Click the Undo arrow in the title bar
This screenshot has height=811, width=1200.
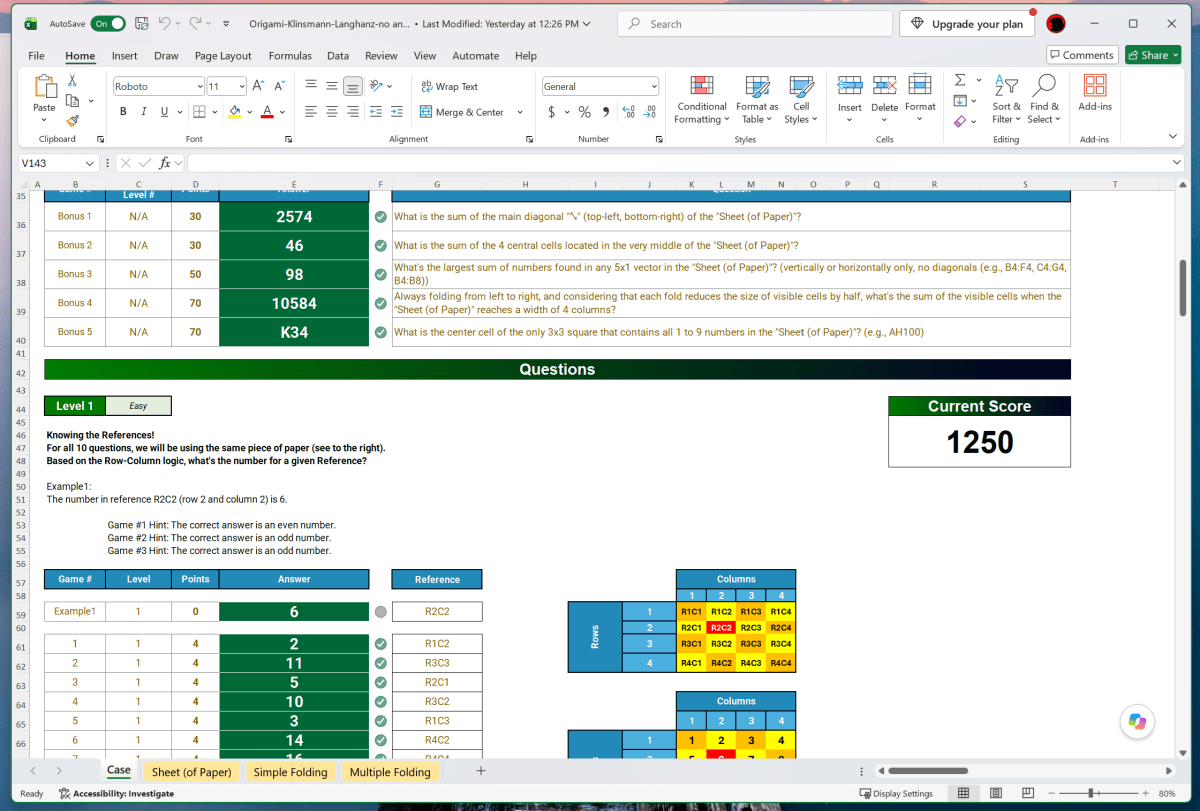[166, 23]
